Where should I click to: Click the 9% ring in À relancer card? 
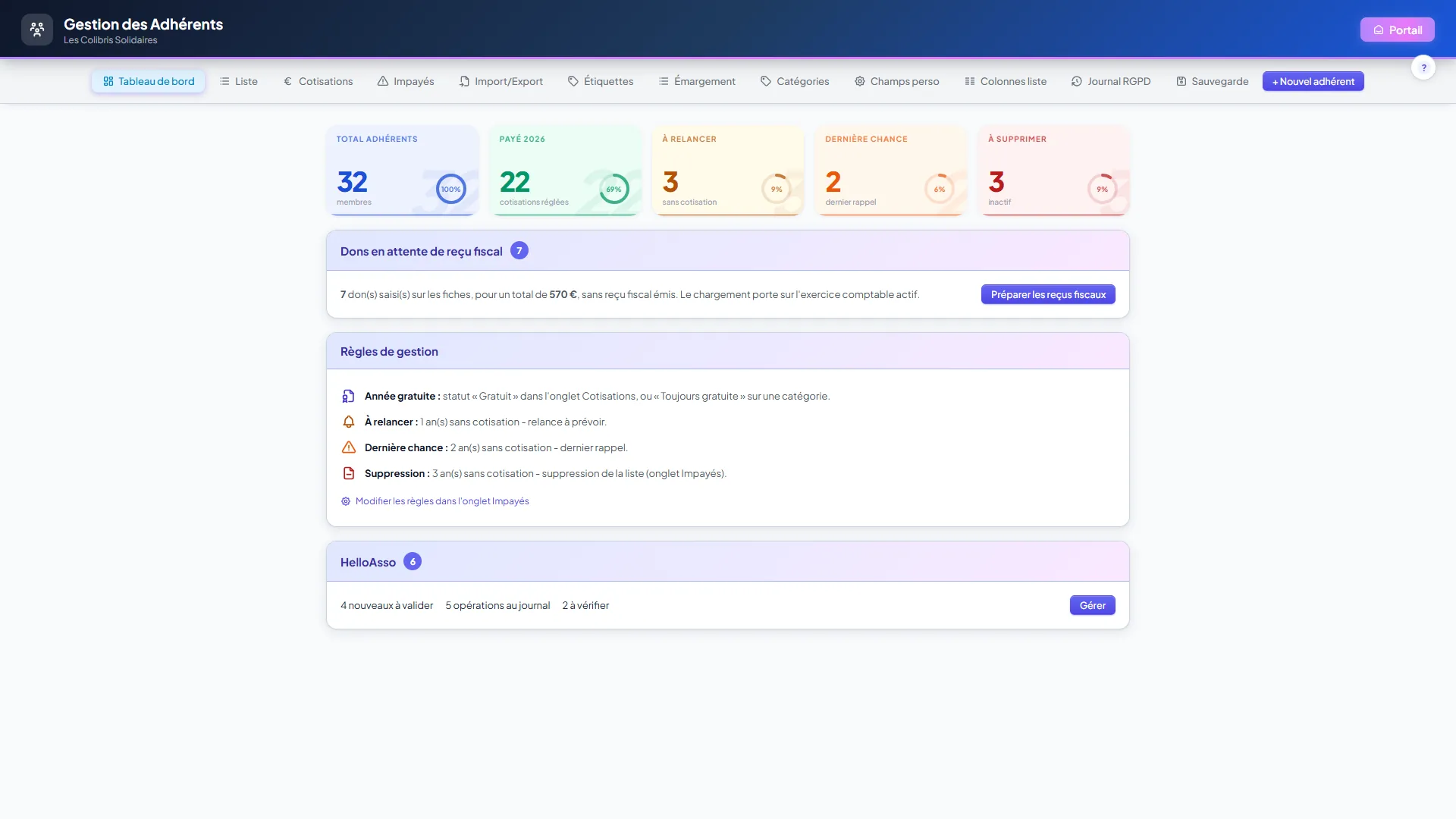pyautogui.click(x=777, y=189)
